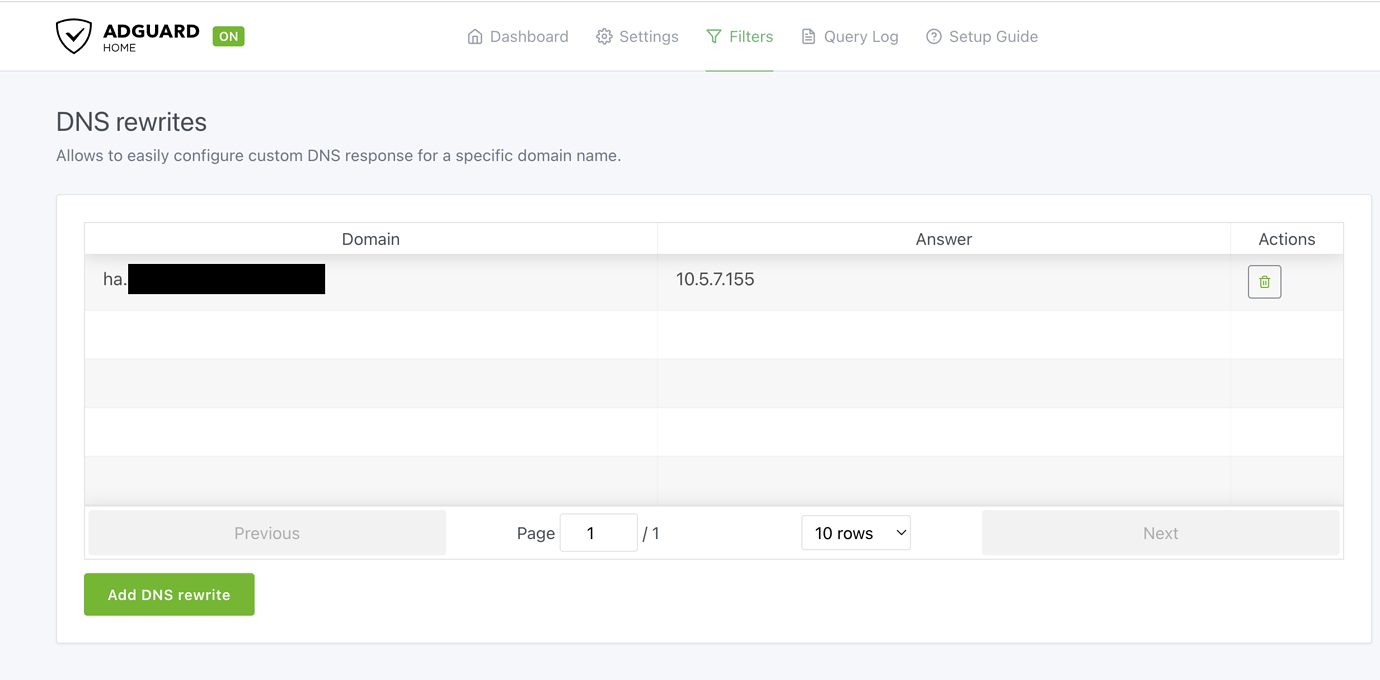This screenshot has width=1380, height=680.
Task: Click the Dashboard home icon
Action: (475, 36)
